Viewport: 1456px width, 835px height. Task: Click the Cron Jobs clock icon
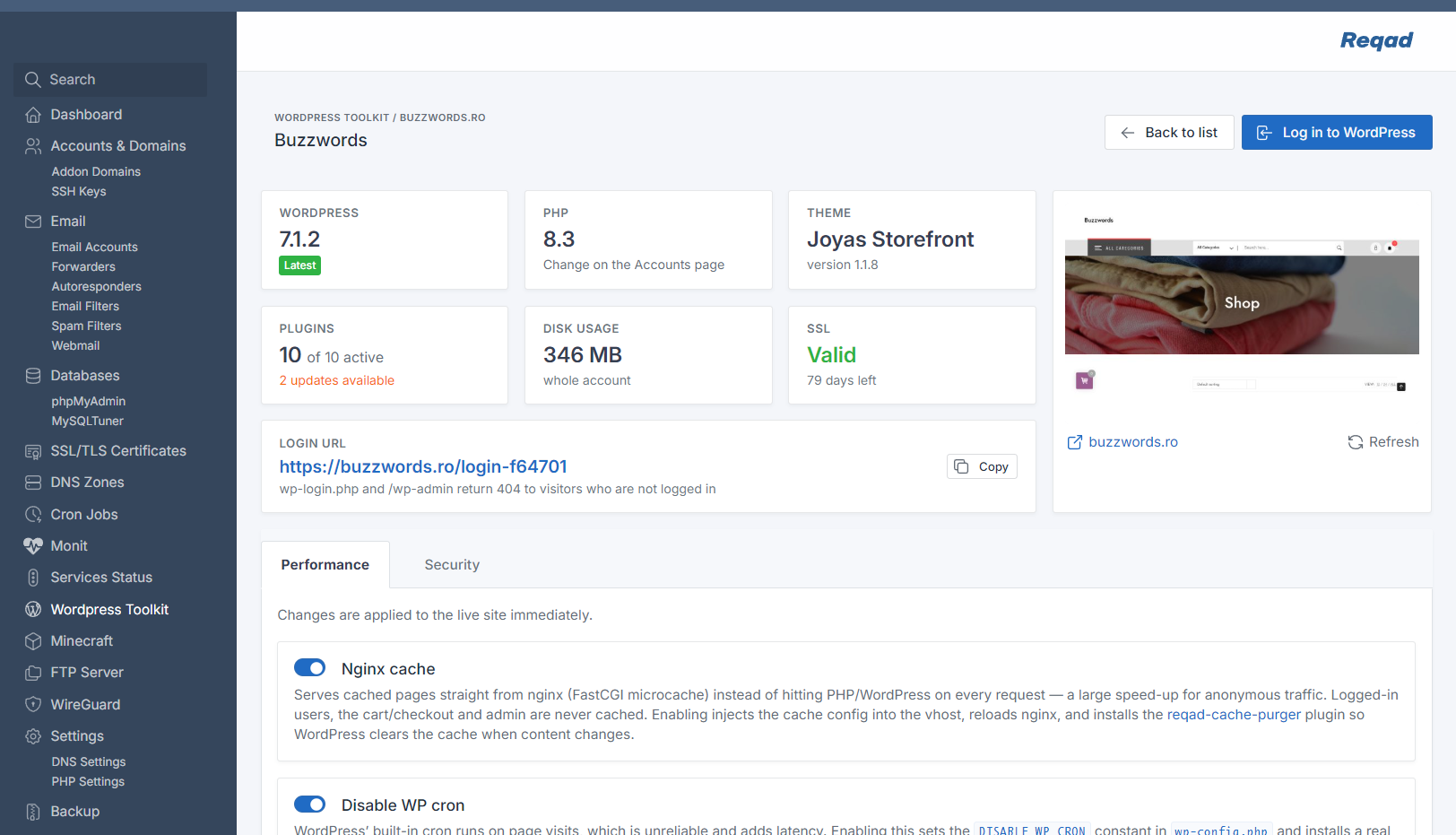coord(33,515)
